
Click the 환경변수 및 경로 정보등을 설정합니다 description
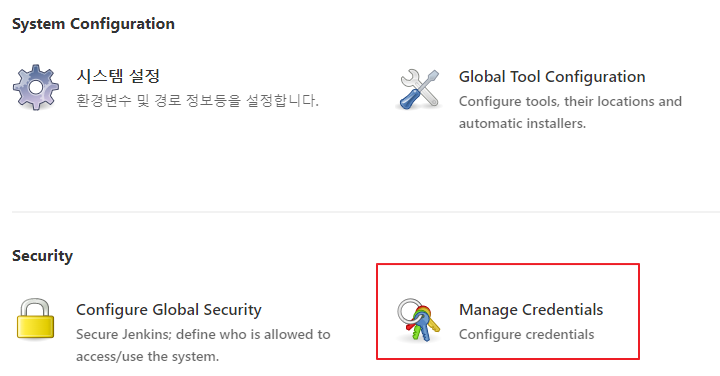pos(197,101)
